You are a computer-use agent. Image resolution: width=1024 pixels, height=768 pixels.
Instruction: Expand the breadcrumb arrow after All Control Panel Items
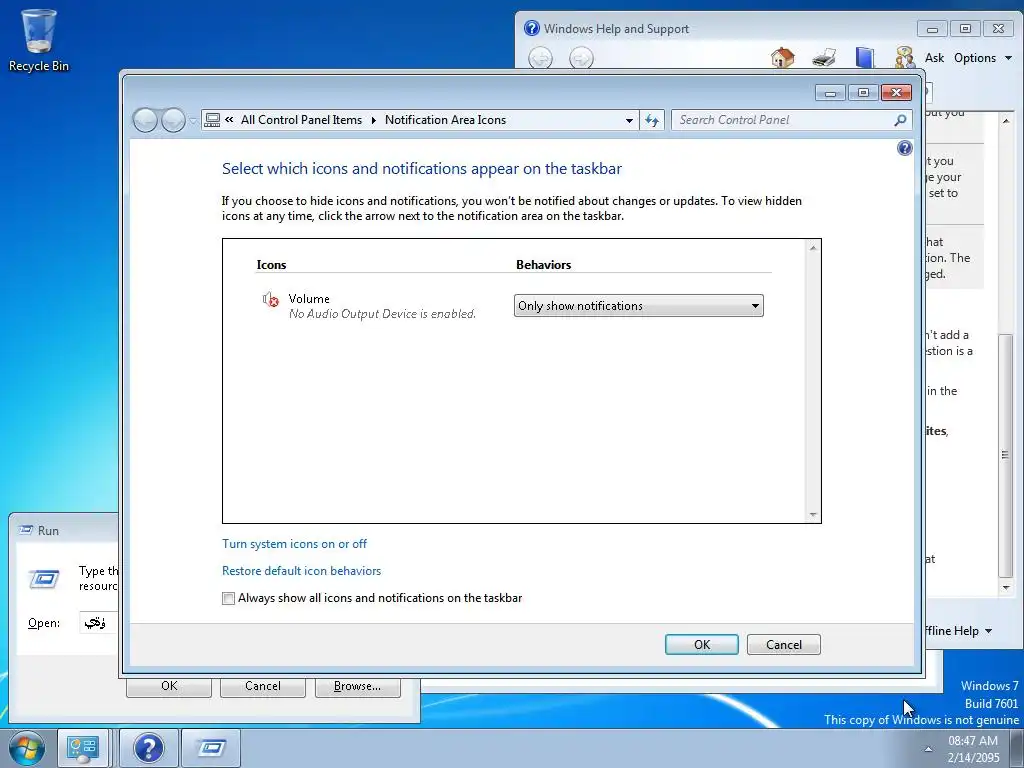(x=374, y=120)
